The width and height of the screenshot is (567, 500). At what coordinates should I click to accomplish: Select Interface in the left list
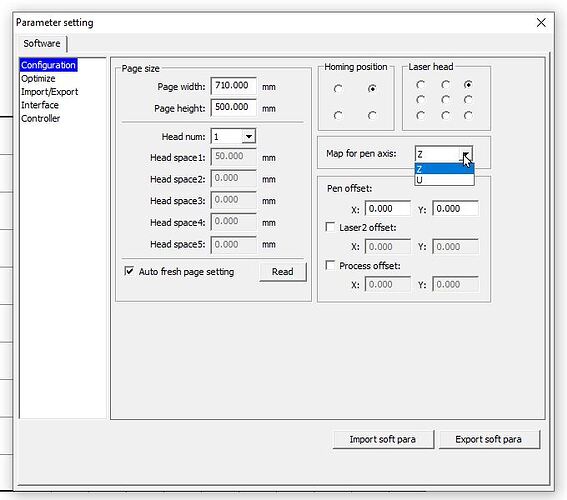39,105
